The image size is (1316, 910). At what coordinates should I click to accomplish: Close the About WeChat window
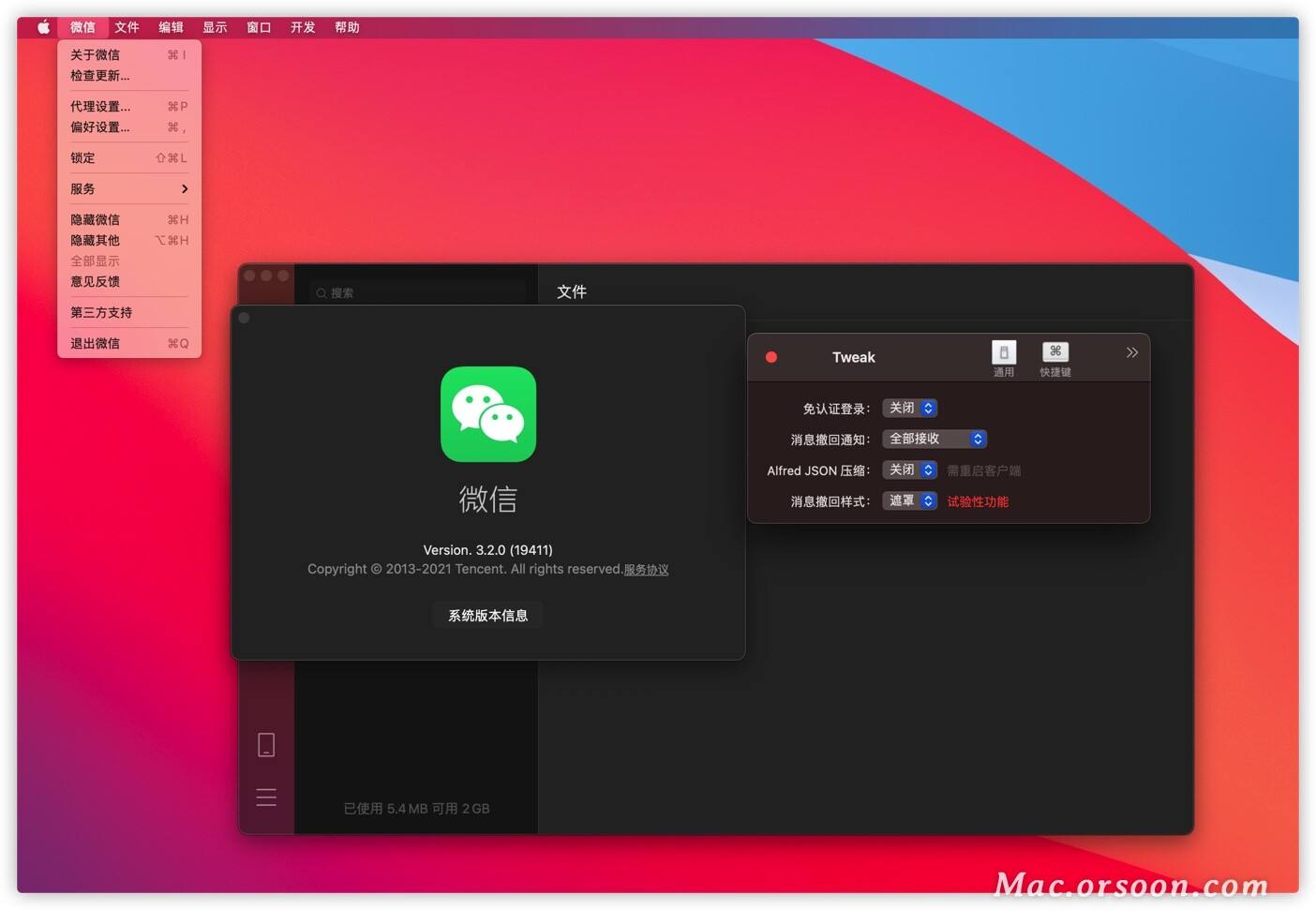(x=244, y=318)
